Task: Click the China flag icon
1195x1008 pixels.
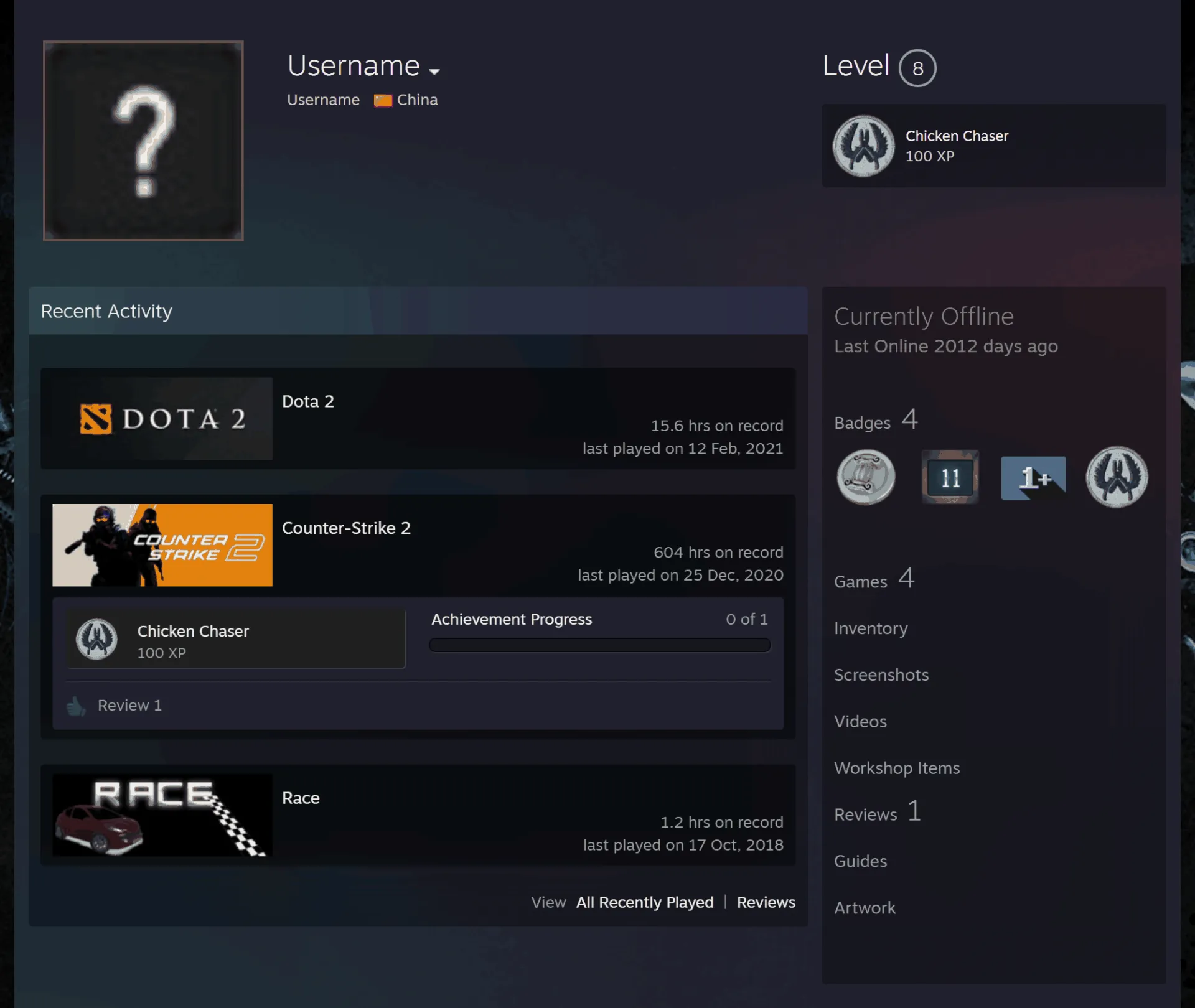Action: (383, 100)
